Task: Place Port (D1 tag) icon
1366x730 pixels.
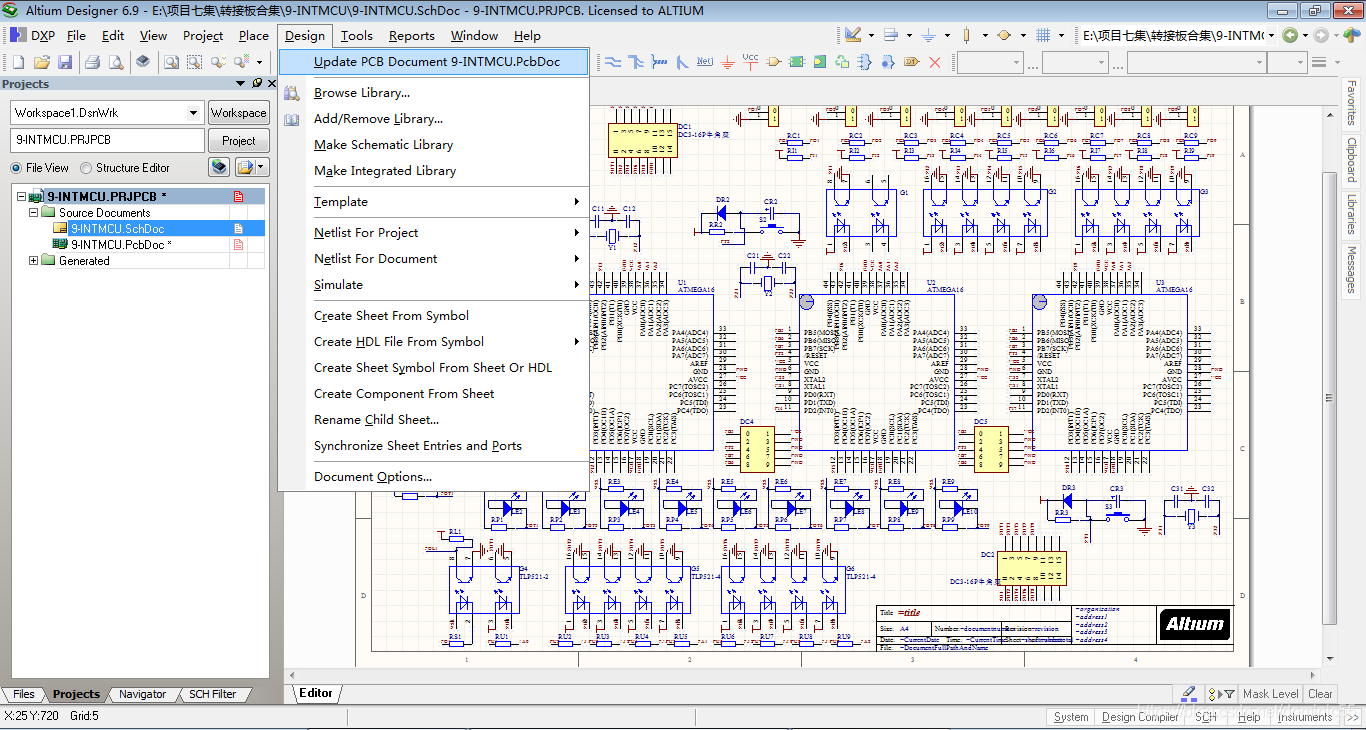Action: coord(911,62)
